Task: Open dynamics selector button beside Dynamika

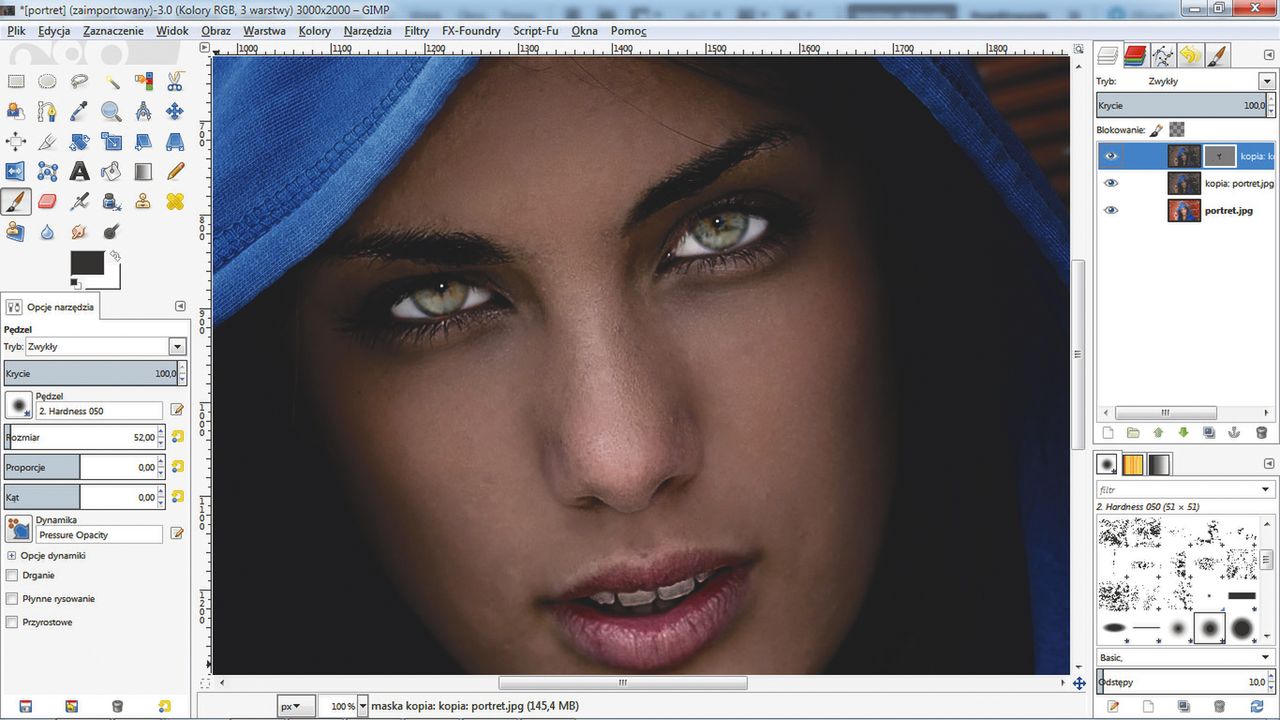Action: (17, 529)
